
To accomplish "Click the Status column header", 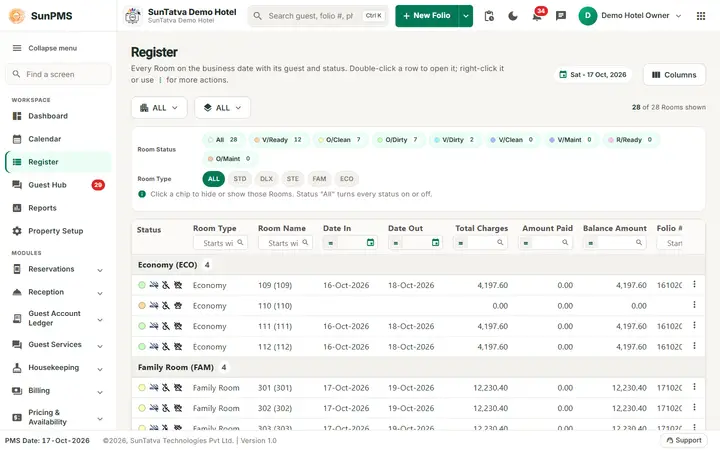I will click(149, 230).
